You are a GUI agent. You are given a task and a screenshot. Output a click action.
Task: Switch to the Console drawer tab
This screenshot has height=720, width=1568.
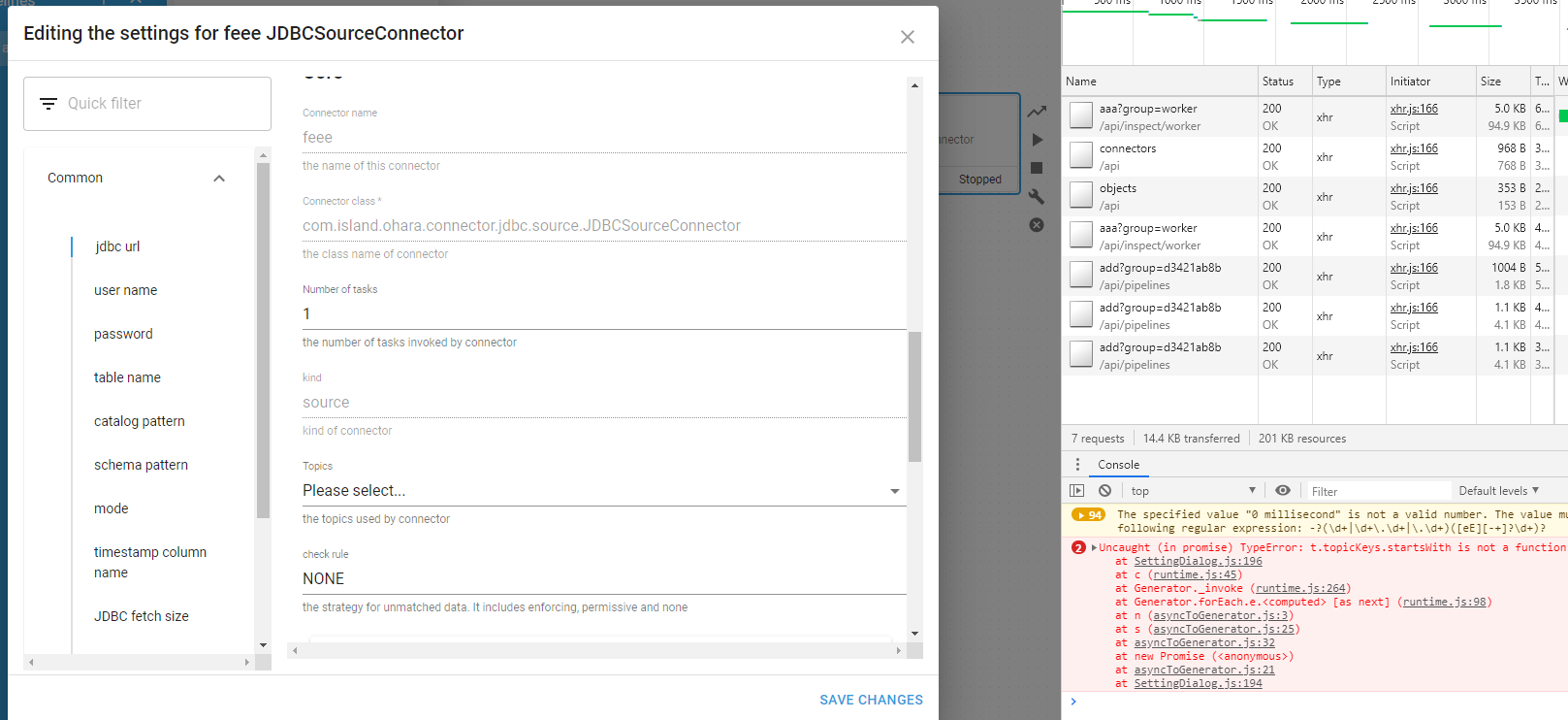click(1118, 465)
